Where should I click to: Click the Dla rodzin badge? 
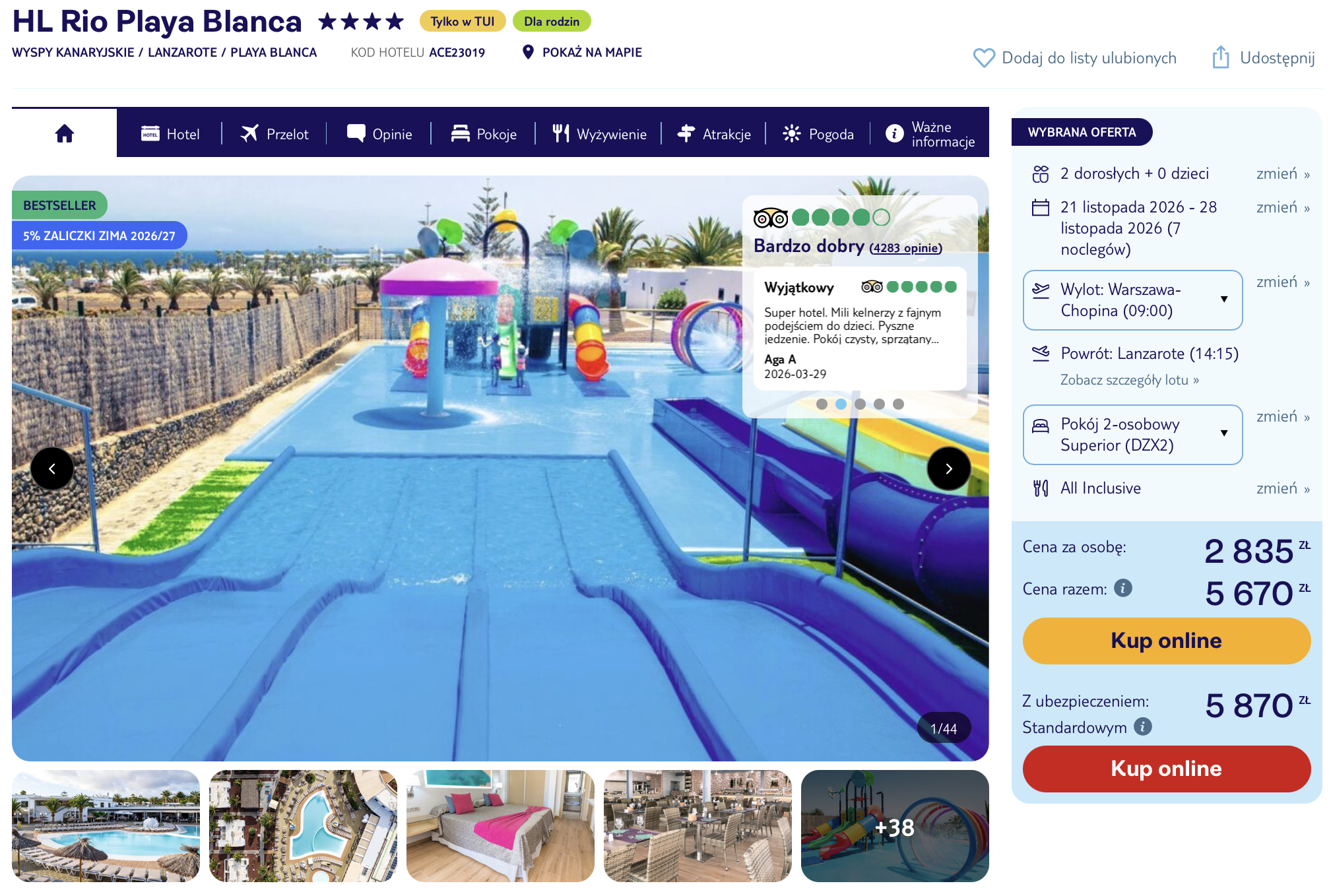tap(552, 21)
